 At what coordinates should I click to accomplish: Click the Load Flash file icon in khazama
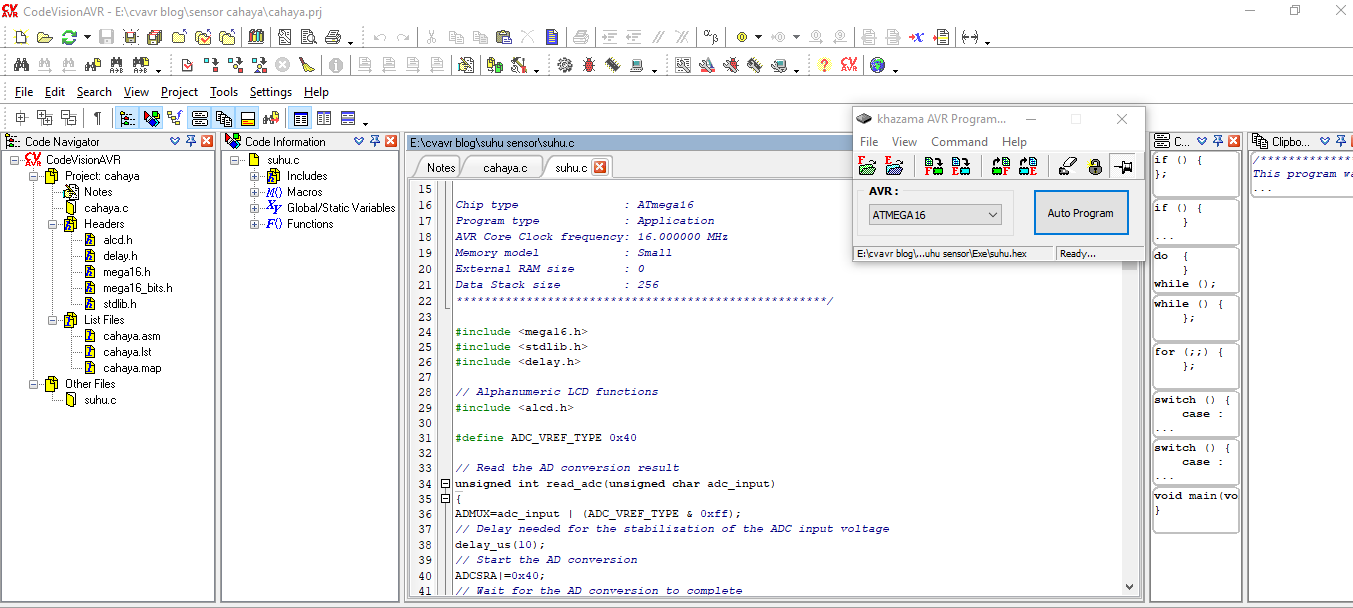[x=867, y=166]
